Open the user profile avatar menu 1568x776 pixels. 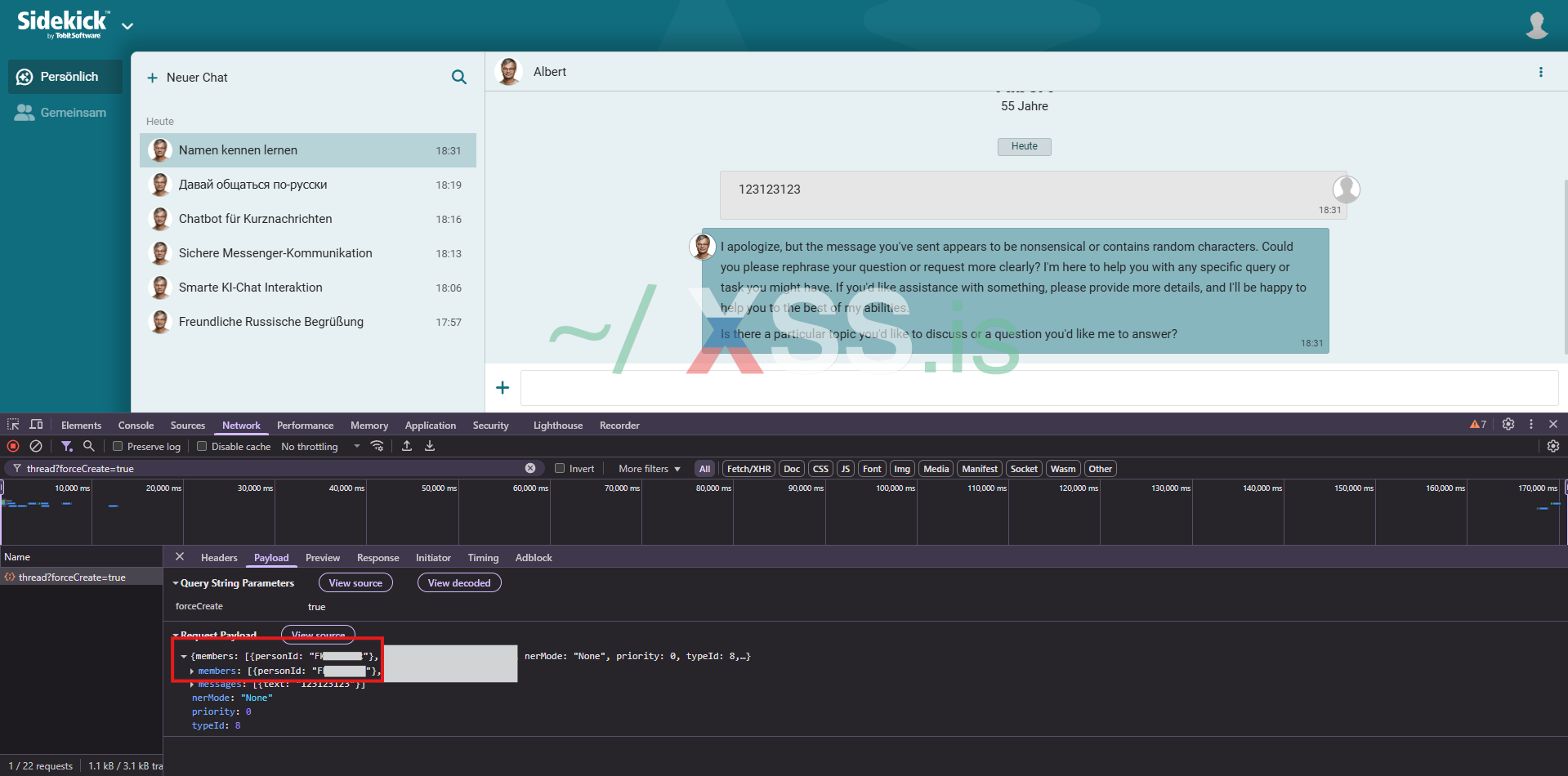[1537, 25]
